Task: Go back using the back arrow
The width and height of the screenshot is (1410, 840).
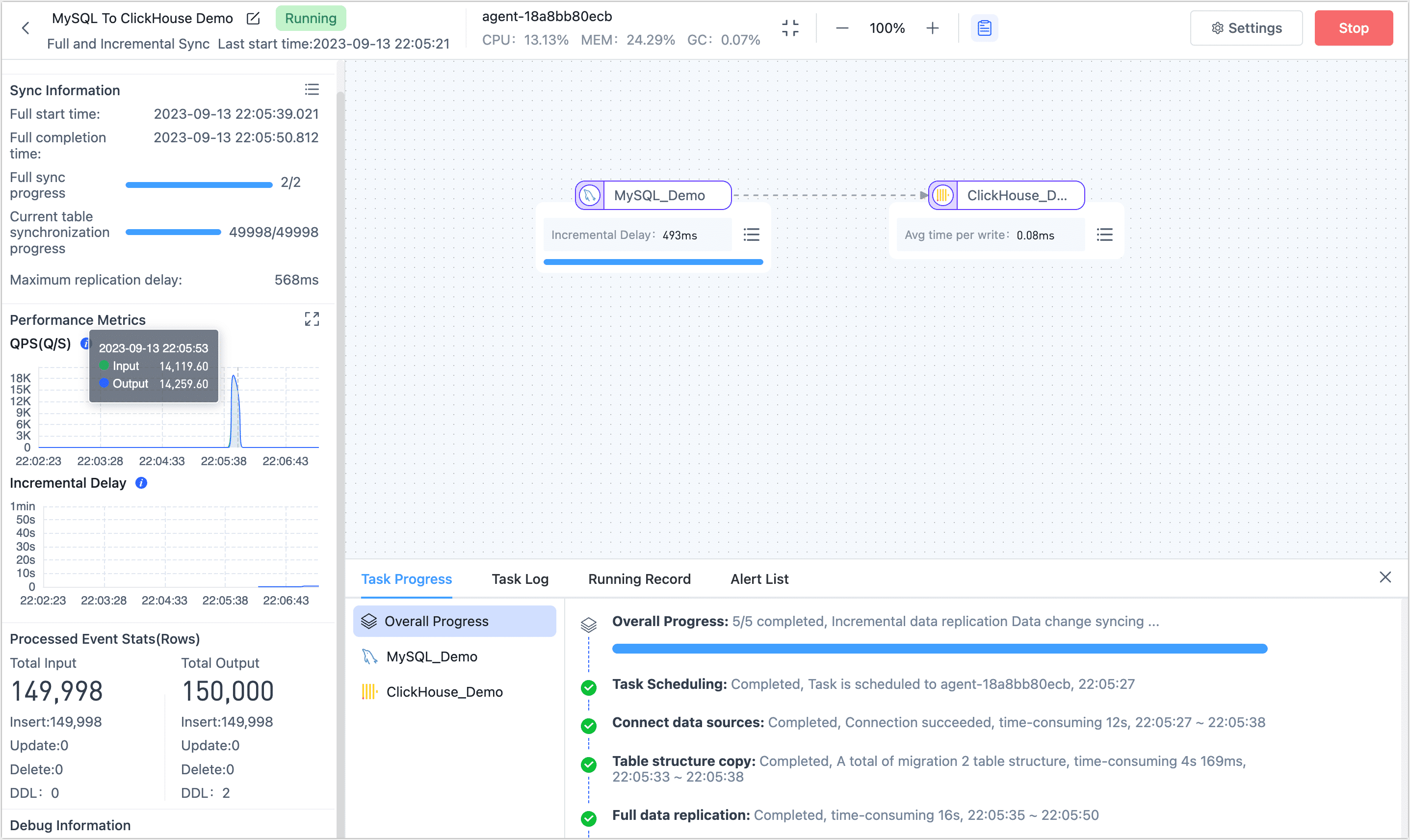Action: [x=26, y=28]
